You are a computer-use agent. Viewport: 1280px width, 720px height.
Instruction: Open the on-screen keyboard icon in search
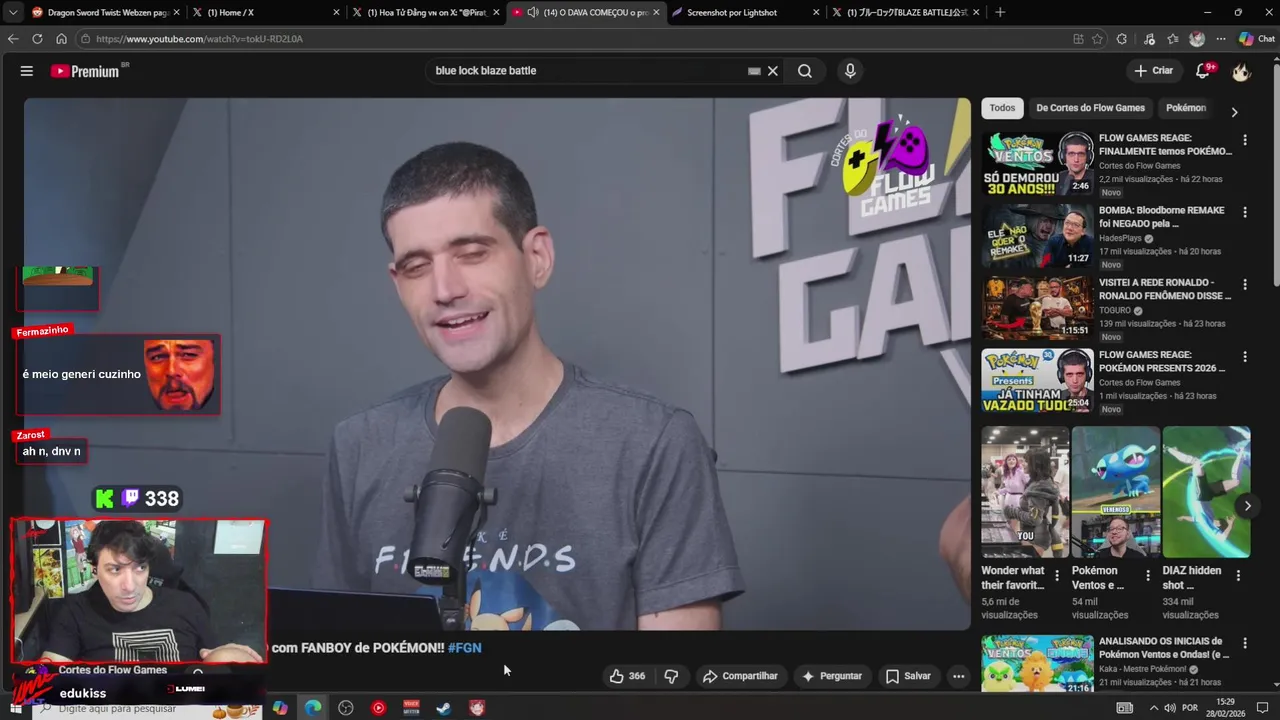pos(755,71)
